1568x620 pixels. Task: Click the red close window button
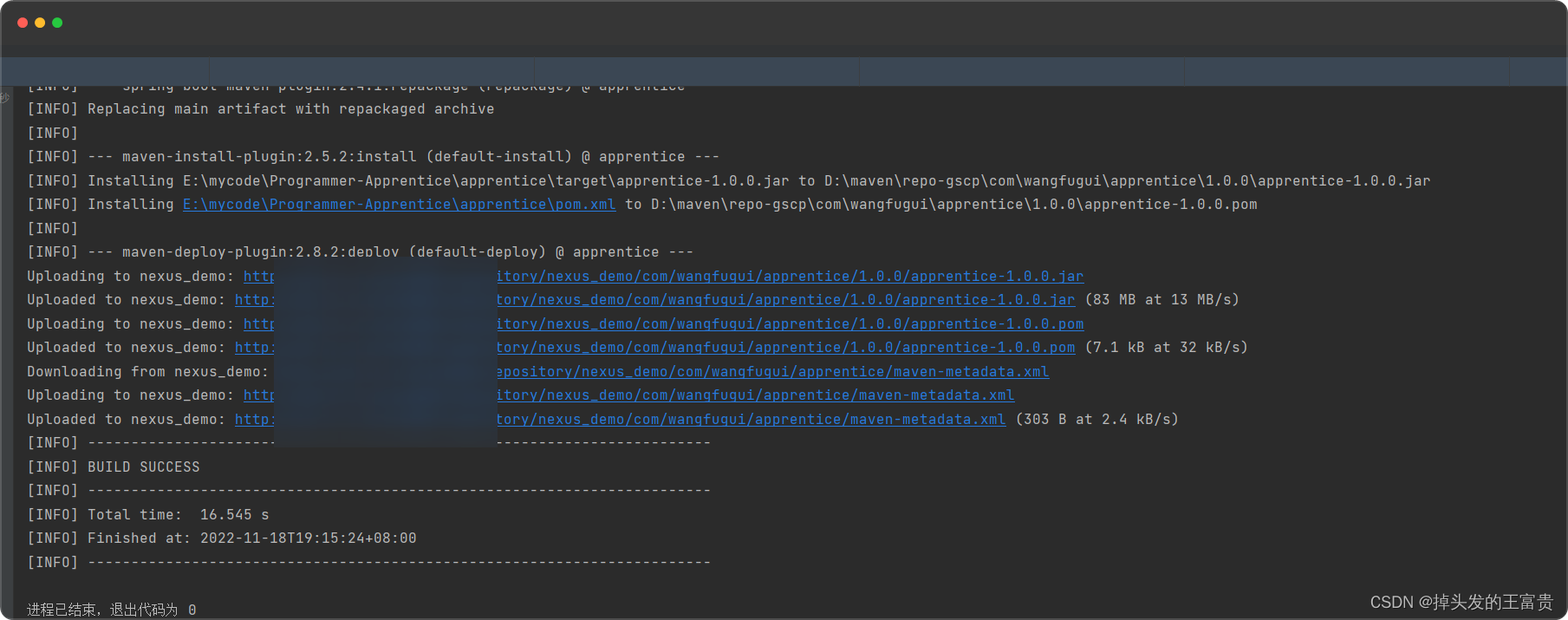point(23,23)
